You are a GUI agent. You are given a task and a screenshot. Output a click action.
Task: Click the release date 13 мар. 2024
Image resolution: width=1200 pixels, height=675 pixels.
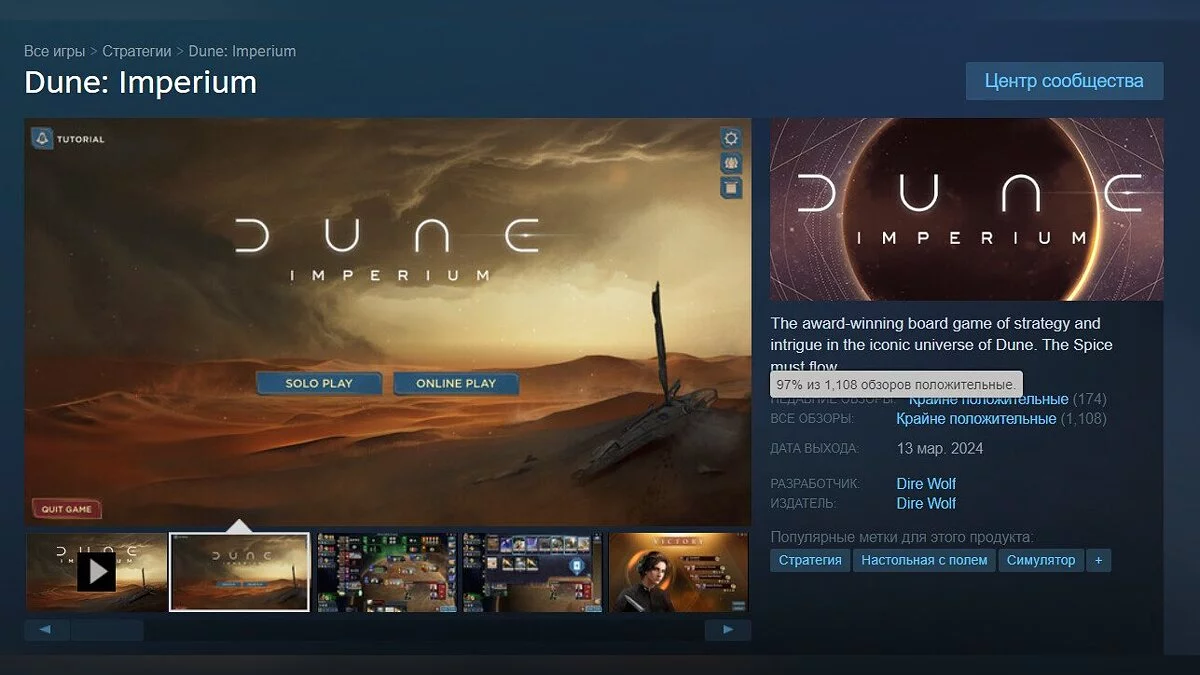pos(940,448)
